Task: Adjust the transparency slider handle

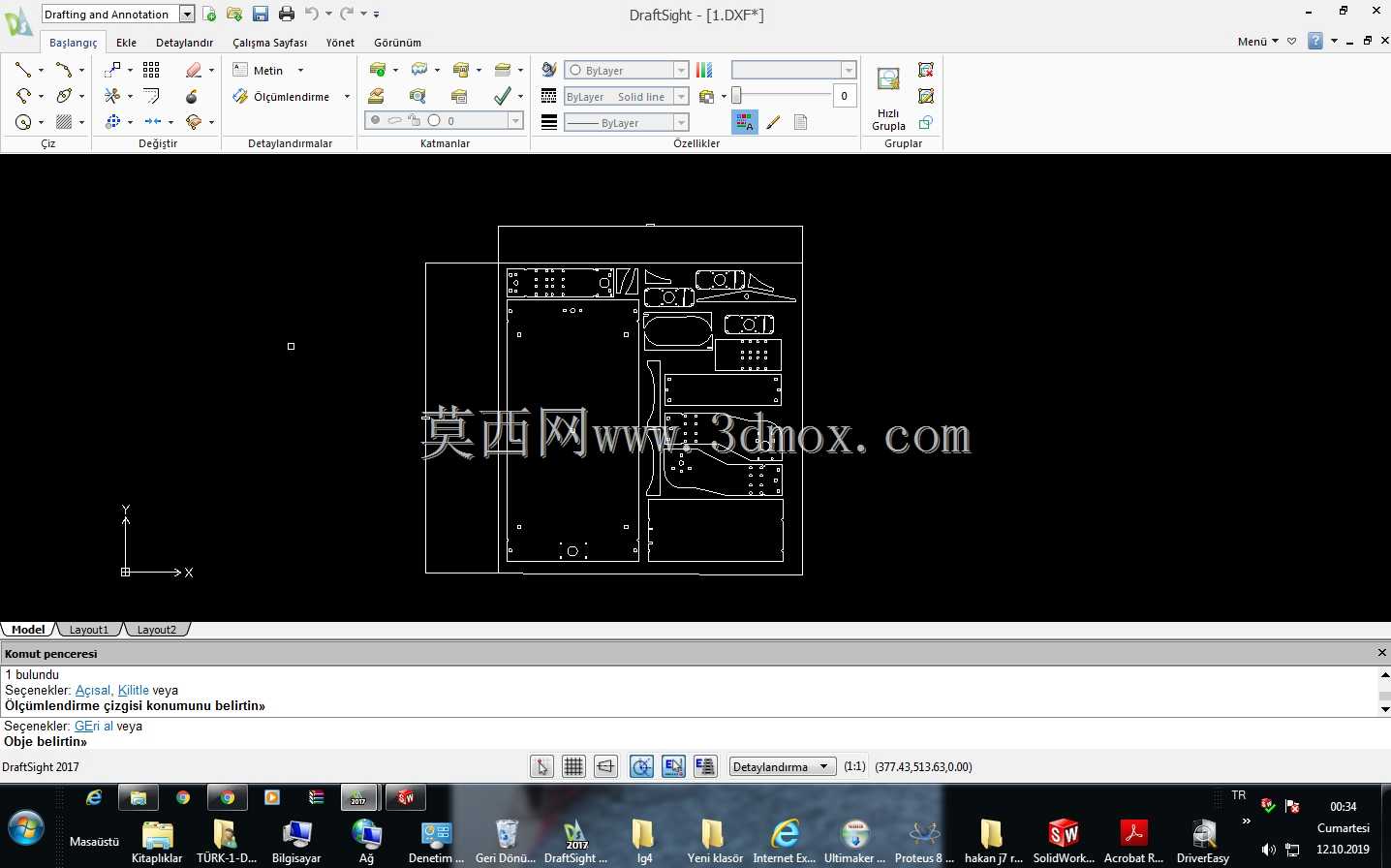Action: click(x=736, y=95)
